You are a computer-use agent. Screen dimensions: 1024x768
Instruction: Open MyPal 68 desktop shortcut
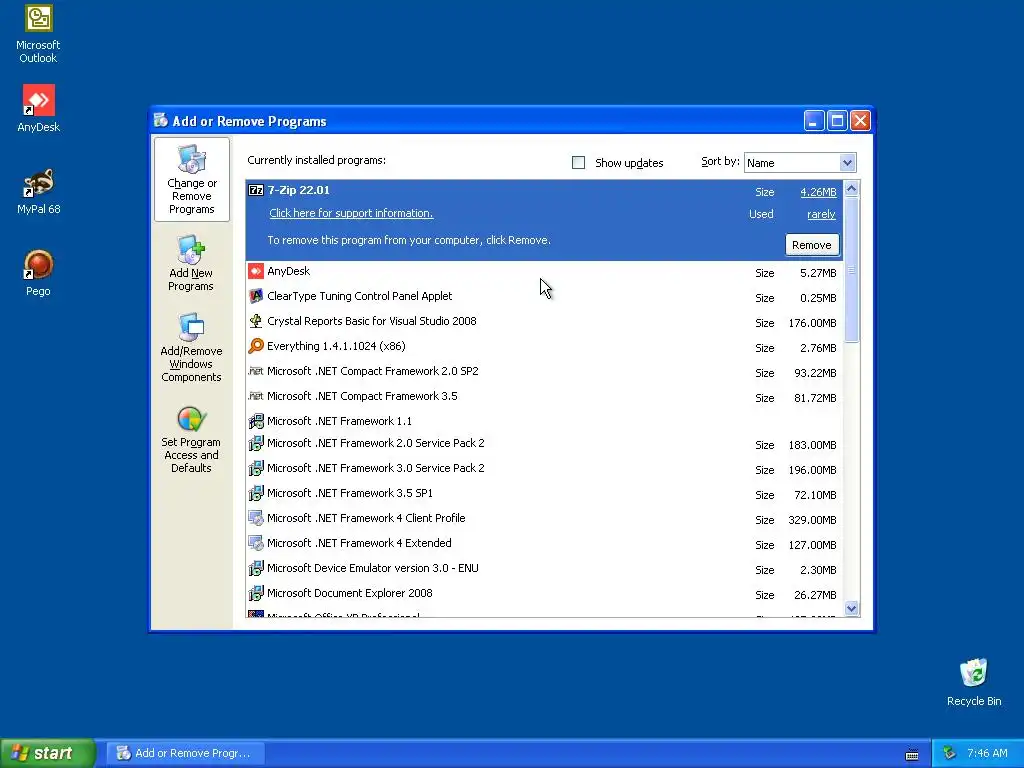(x=38, y=191)
